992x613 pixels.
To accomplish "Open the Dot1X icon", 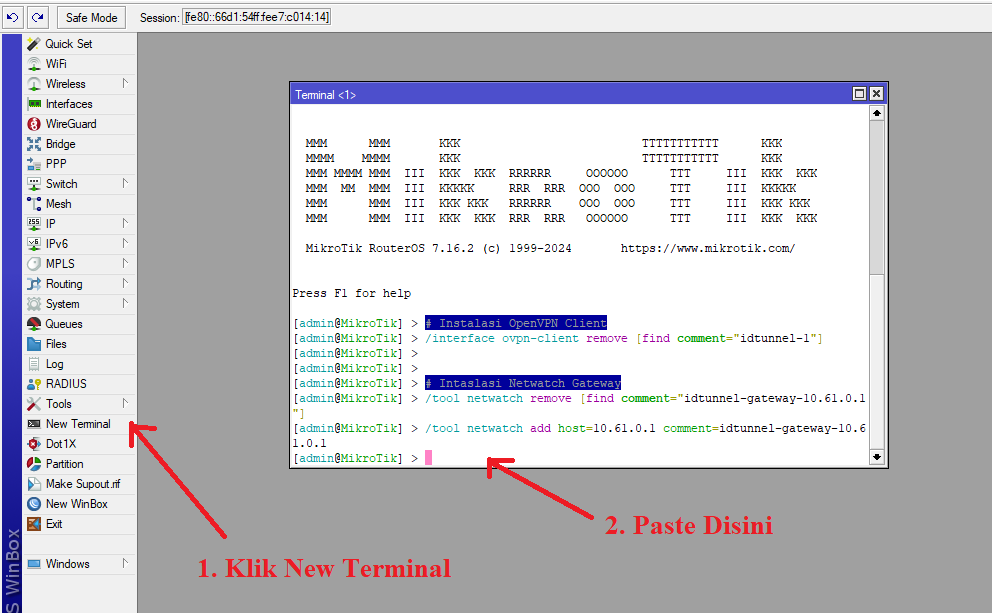I will click(x=34, y=444).
